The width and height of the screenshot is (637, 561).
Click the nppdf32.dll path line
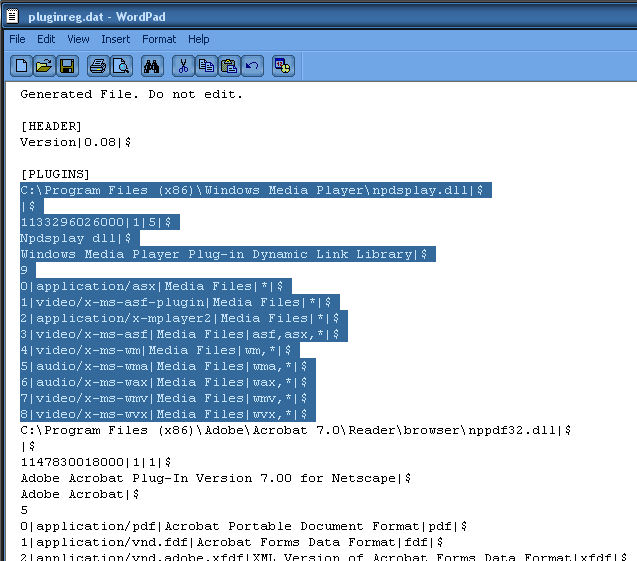[x=296, y=430]
